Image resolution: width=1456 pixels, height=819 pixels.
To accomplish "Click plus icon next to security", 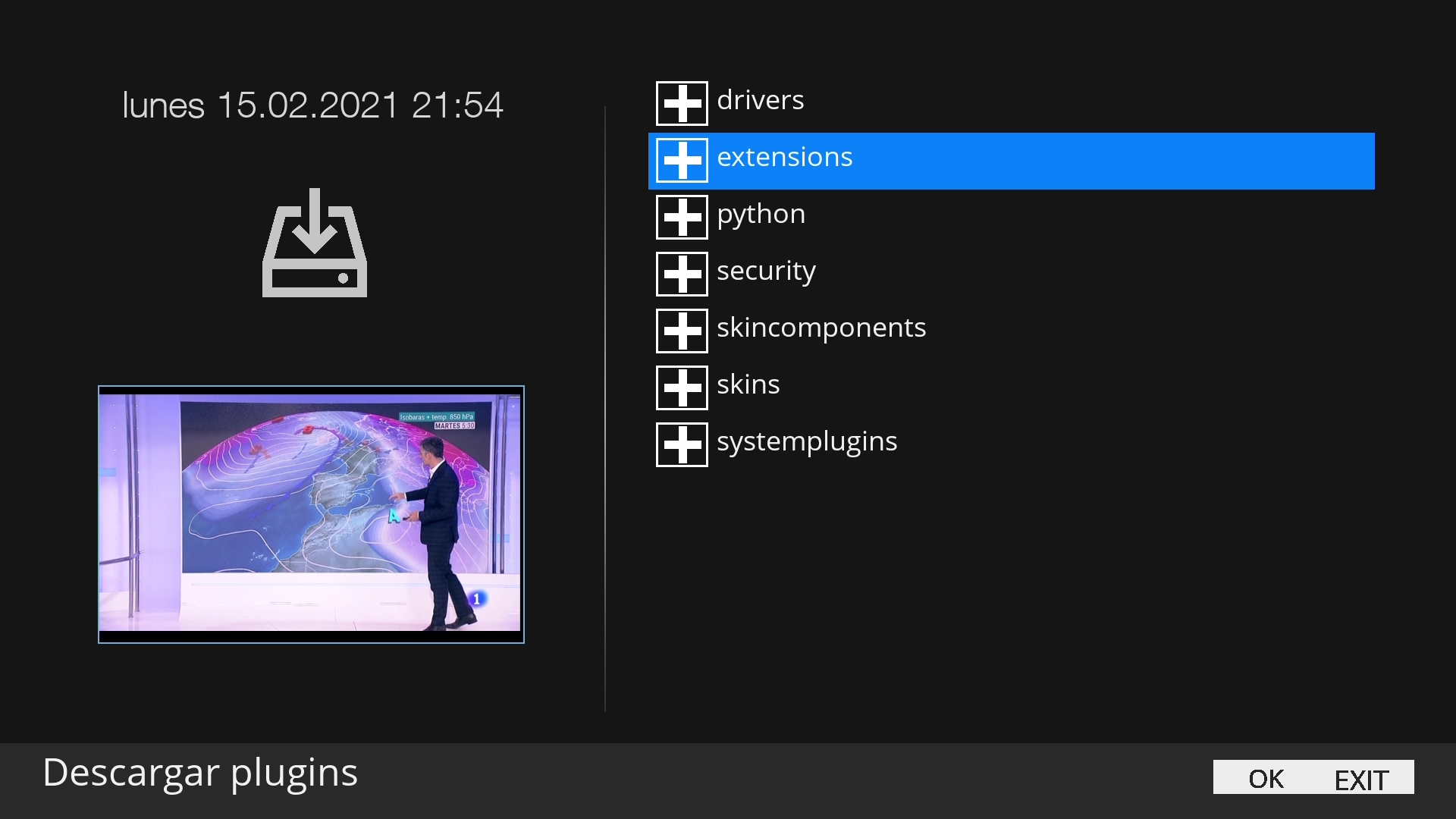I will (x=682, y=274).
